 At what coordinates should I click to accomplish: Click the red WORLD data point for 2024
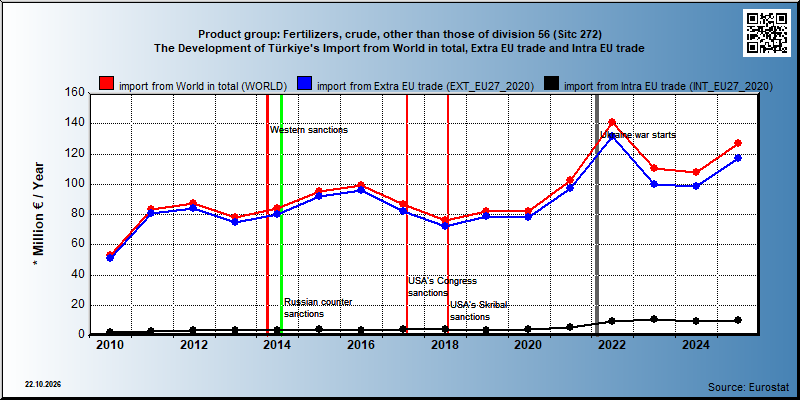click(696, 172)
